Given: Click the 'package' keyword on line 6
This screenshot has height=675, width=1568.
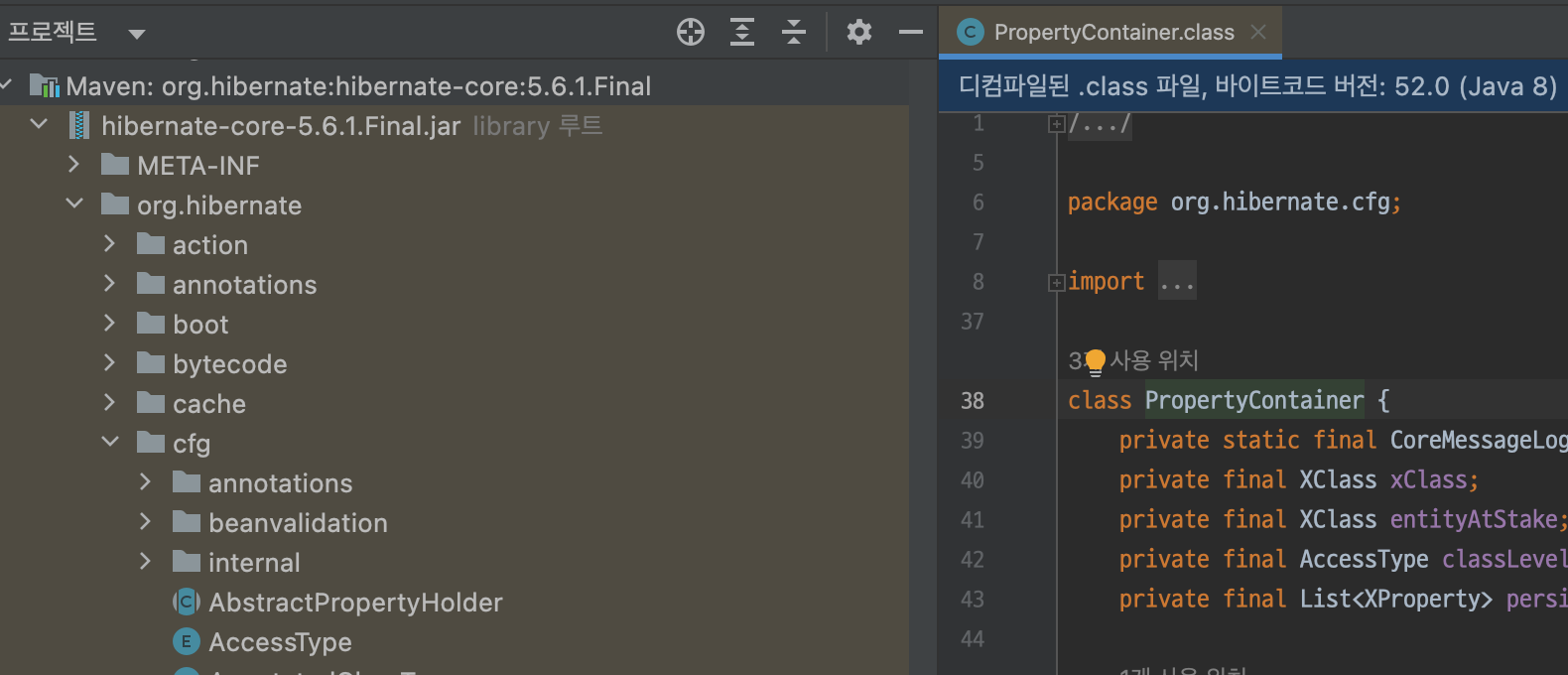Looking at the screenshot, I should [x=1112, y=202].
